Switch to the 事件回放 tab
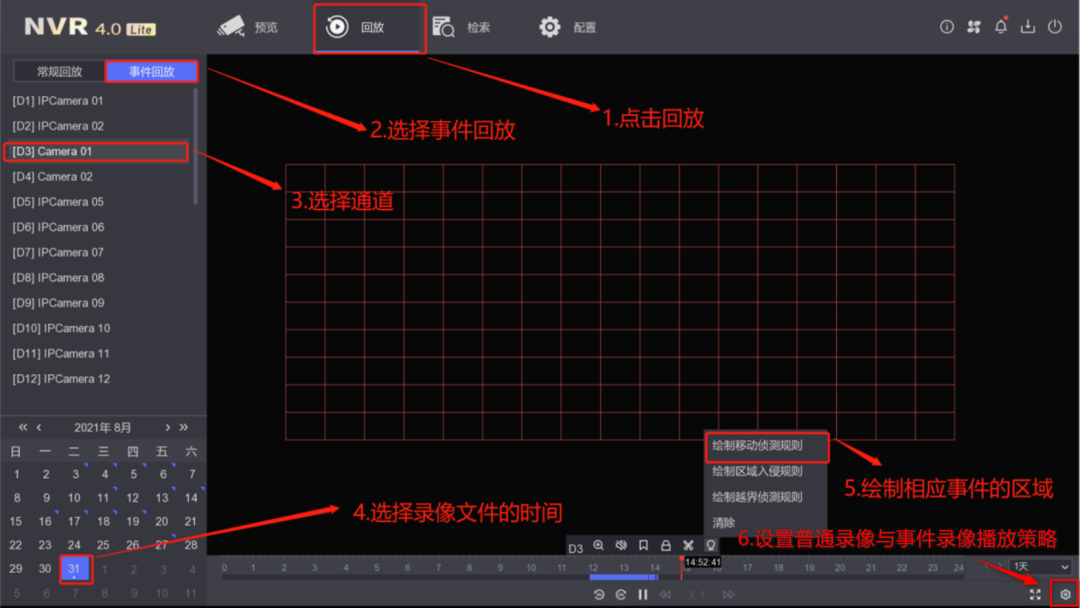The width and height of the screenshot is (1080, 608). [152, 71]
